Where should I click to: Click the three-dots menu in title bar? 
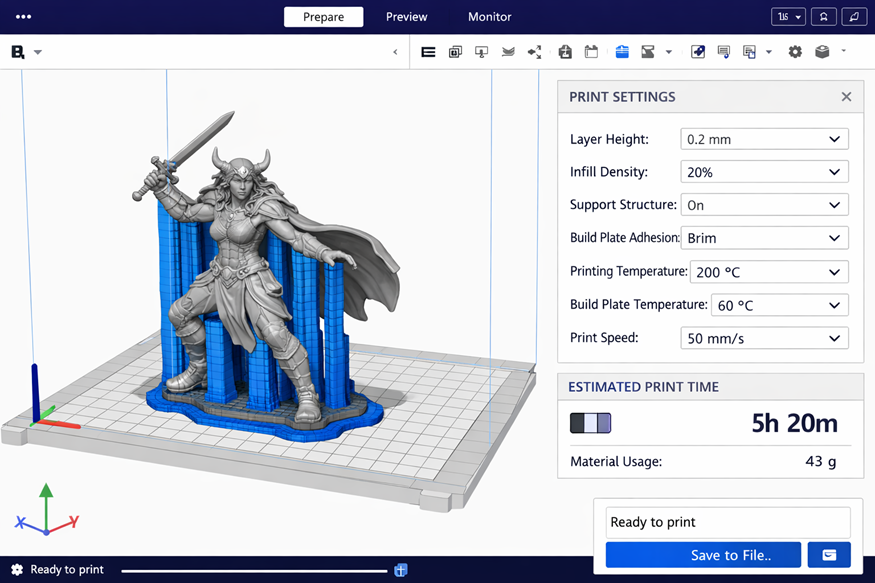[x=24, y=17]
